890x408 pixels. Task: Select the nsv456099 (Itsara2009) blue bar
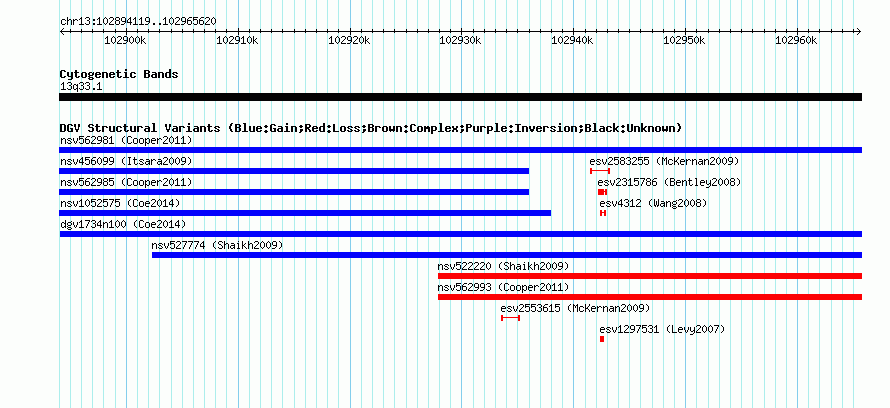pos(294,171)
